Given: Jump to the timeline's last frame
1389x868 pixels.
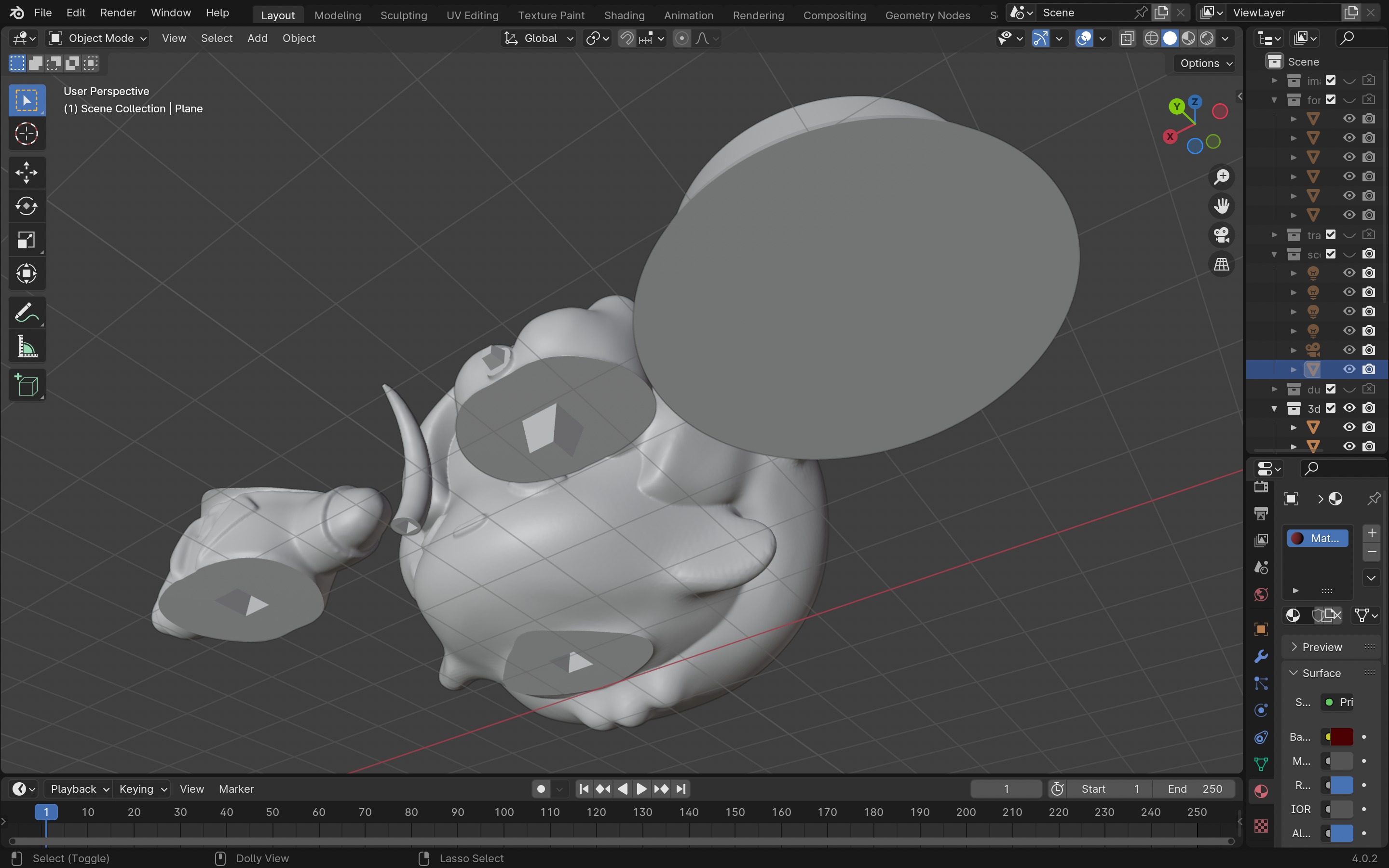Looking at the screenshot, I should point(681,789).
